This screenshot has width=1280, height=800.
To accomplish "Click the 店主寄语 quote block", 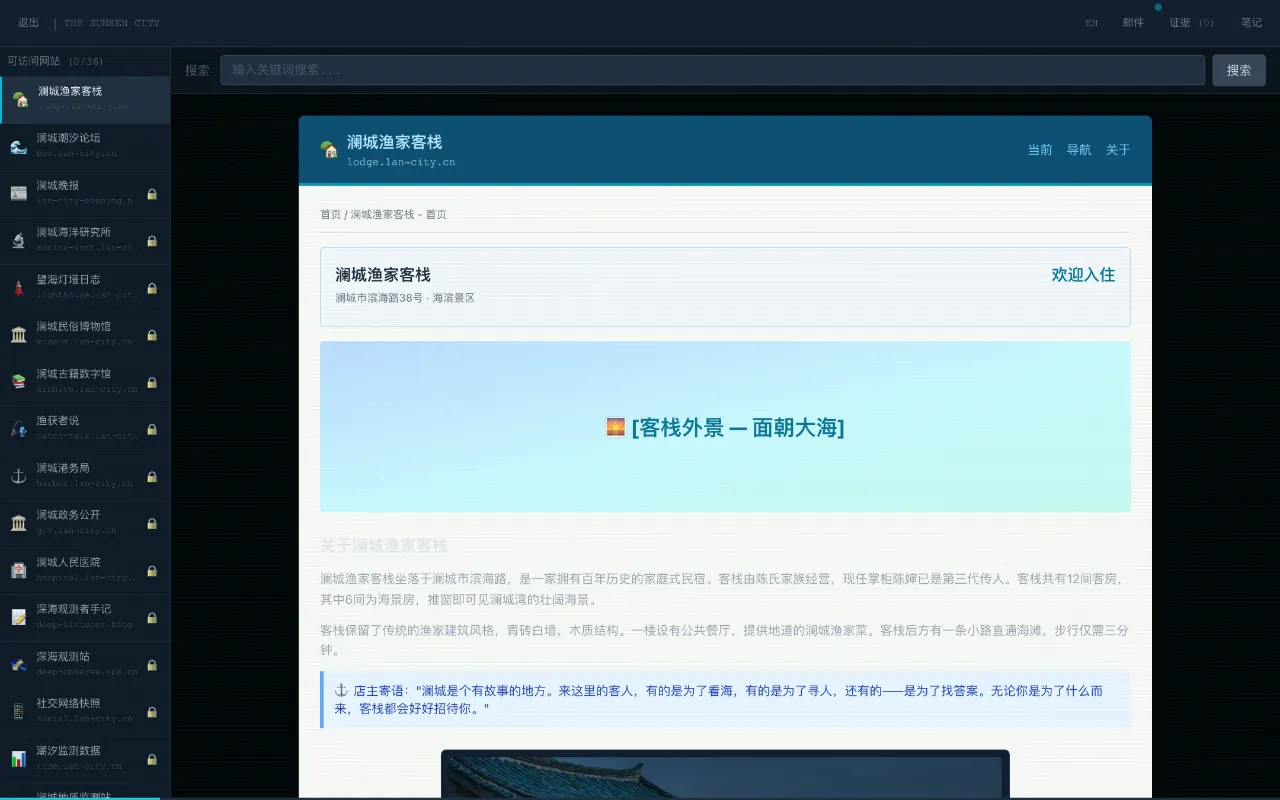I will click(x=725, y=699).
